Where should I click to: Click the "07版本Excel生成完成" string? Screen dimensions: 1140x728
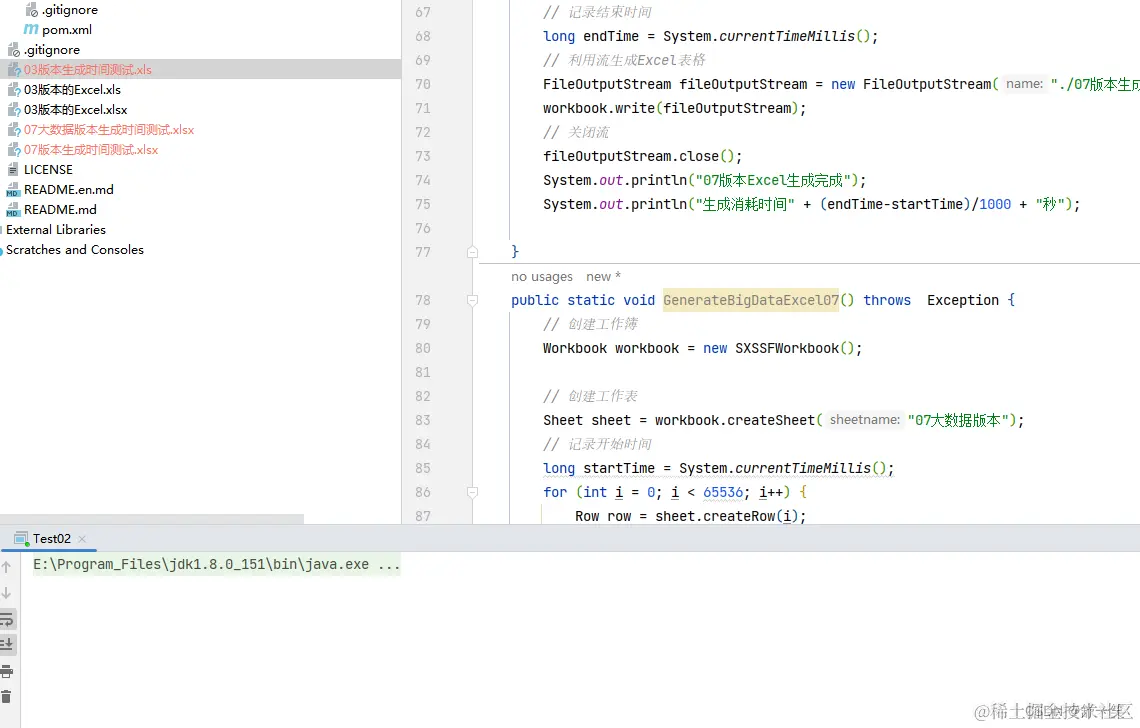pyautogui.click(x=774, y=180)
